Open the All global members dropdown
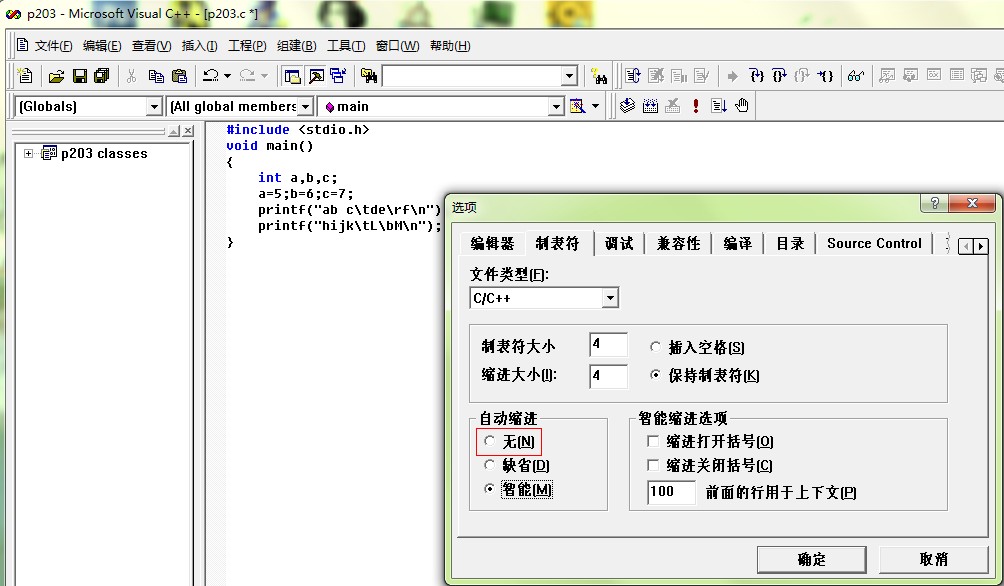Screen dimensions: 1004x586 [305, 106]
